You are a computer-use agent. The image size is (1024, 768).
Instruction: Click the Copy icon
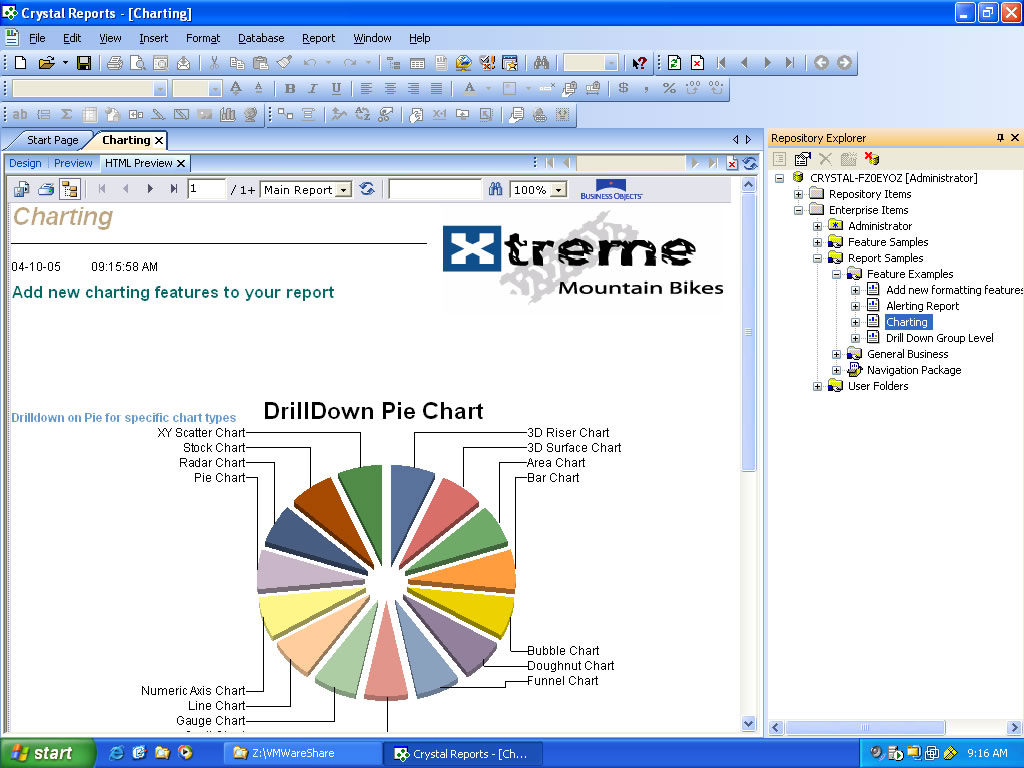coord(237,63)
